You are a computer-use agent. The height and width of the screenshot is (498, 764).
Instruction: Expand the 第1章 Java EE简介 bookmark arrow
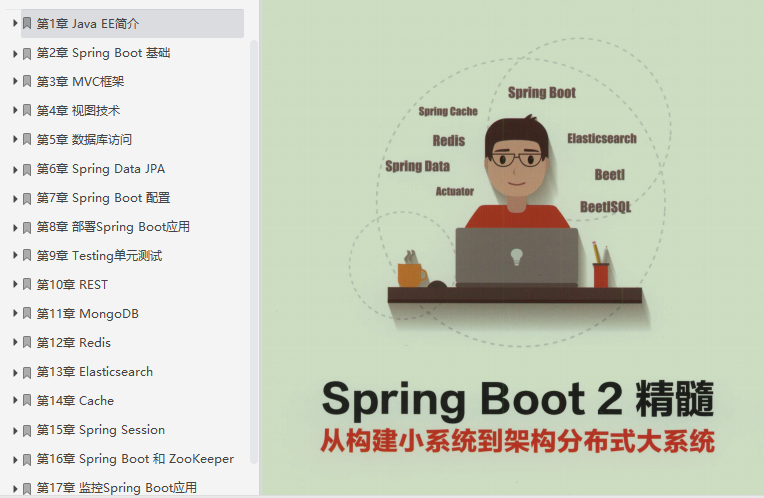(x=15, y=23)
